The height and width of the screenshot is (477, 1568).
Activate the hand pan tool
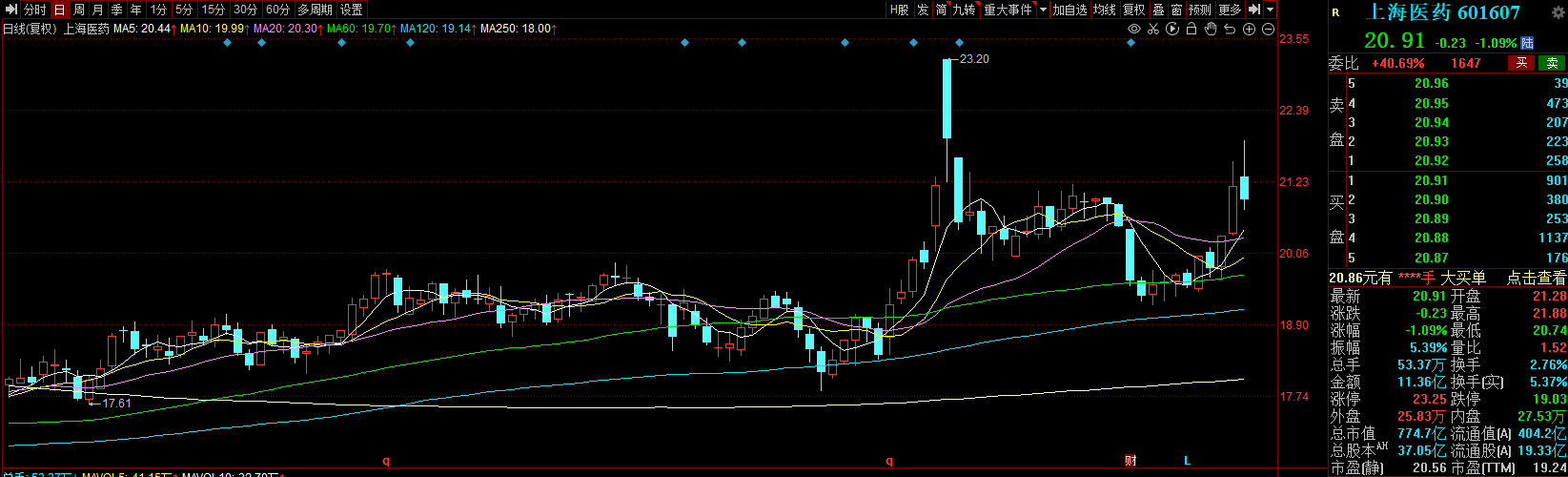pos(1211,29)
